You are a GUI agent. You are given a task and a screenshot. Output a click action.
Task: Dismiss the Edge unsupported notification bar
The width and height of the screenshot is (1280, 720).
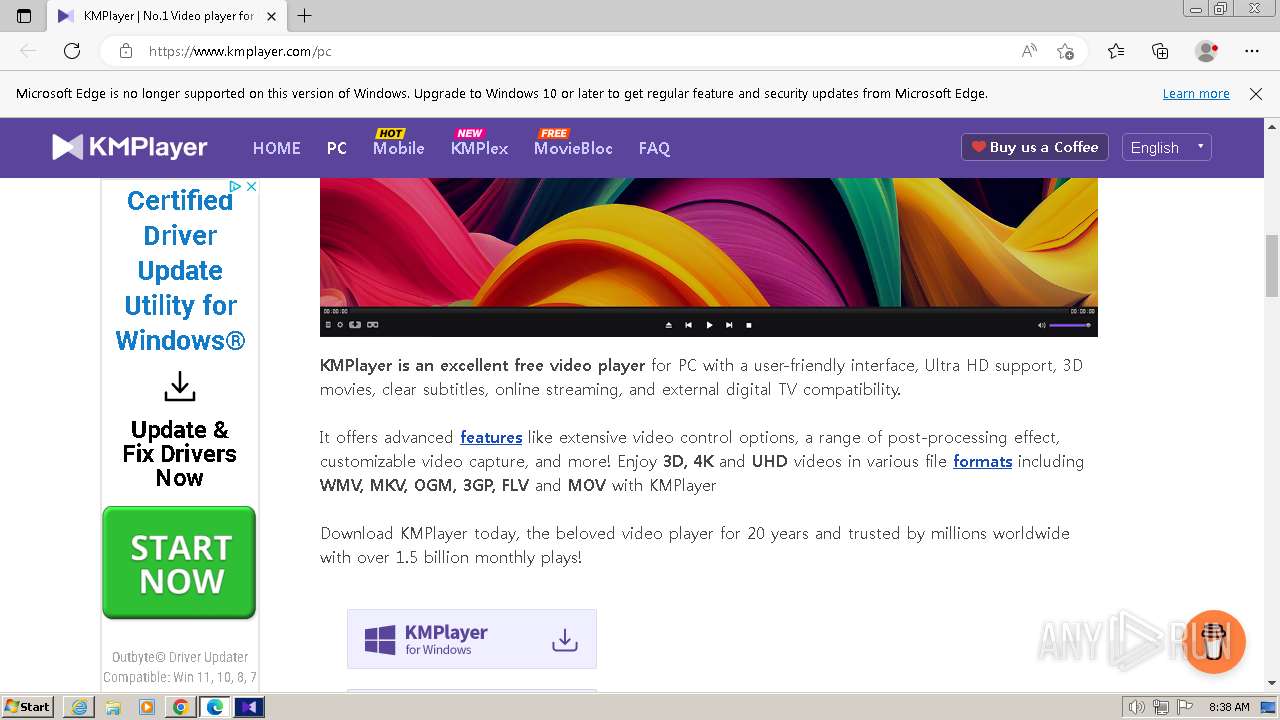(1256, 94)
